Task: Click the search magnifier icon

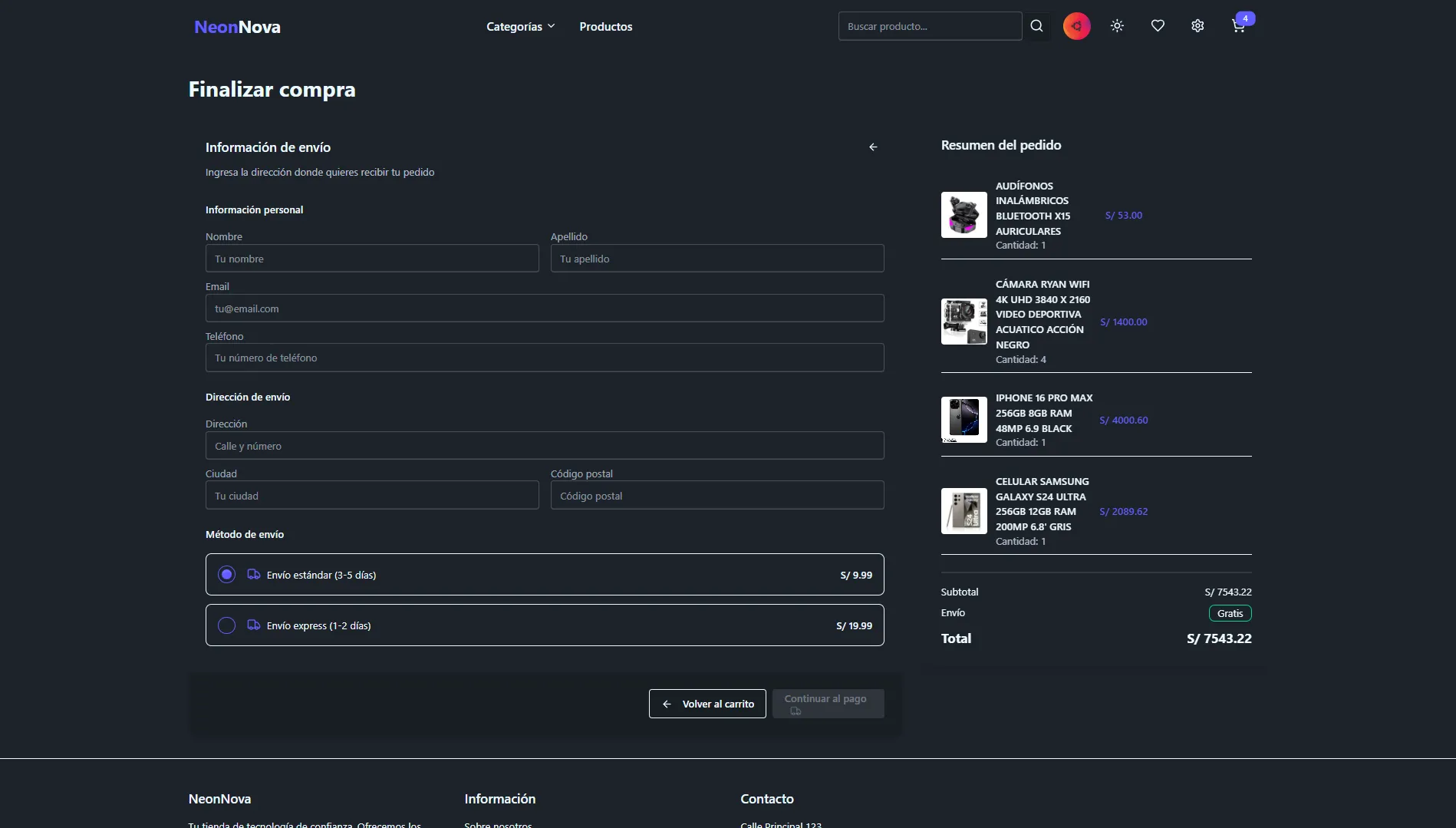Action: pos(1036,26)
